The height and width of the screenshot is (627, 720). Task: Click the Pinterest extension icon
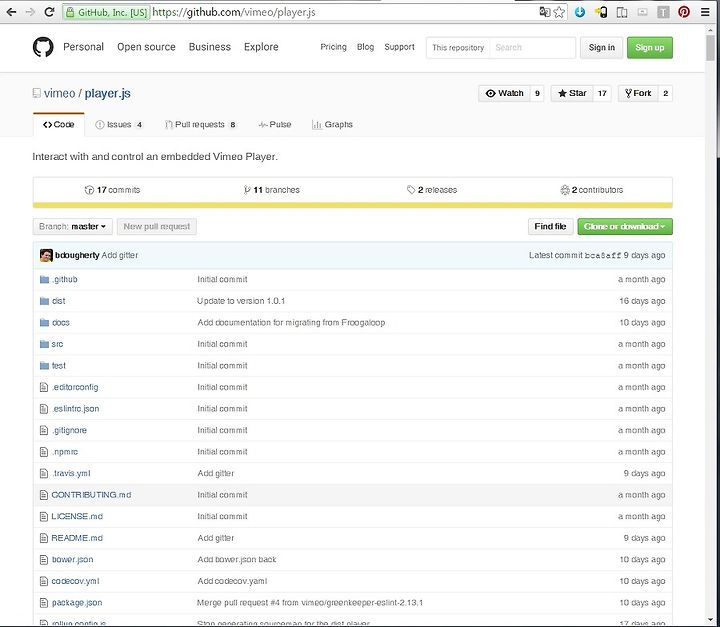coord(684,12)
